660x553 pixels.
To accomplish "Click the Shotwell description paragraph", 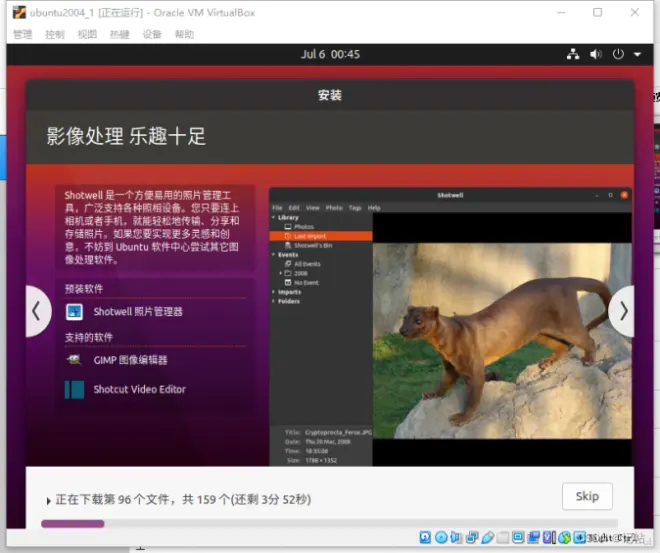I will 152,227.
